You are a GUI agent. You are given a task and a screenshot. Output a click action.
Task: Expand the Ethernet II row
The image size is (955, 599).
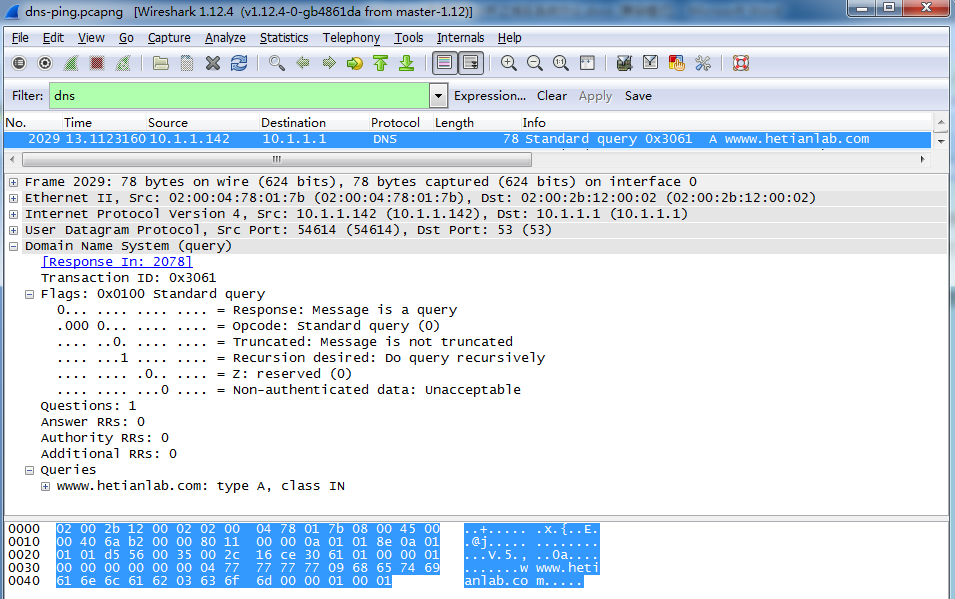point(13,198)
